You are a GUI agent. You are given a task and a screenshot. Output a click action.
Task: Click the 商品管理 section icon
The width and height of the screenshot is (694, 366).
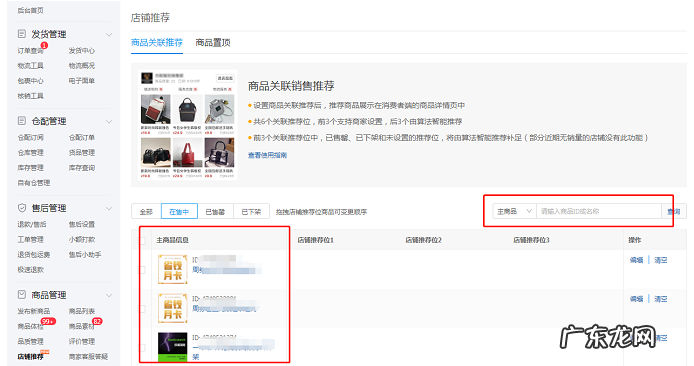22,294
